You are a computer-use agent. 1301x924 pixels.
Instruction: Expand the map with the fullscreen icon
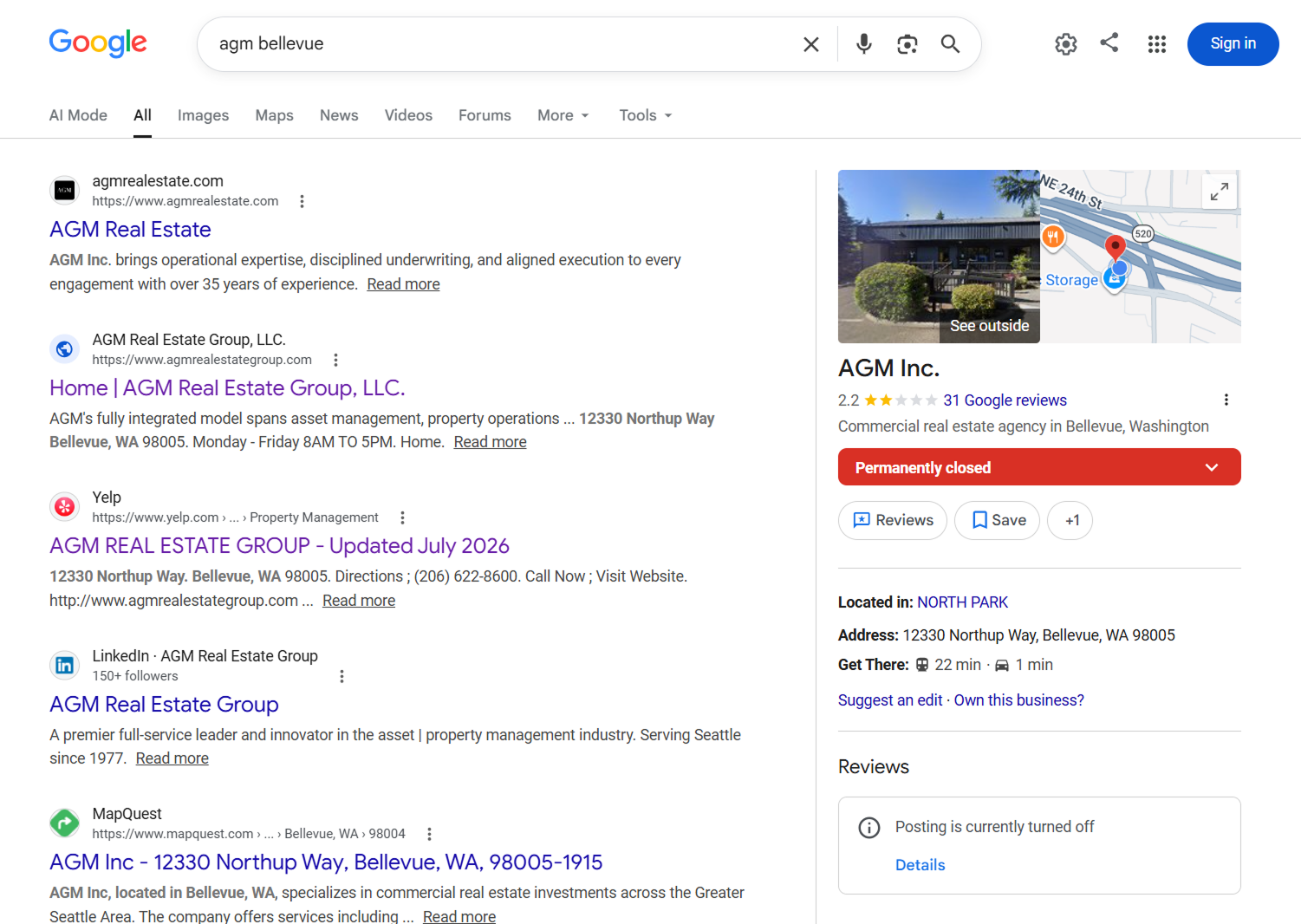(1219, 192)
